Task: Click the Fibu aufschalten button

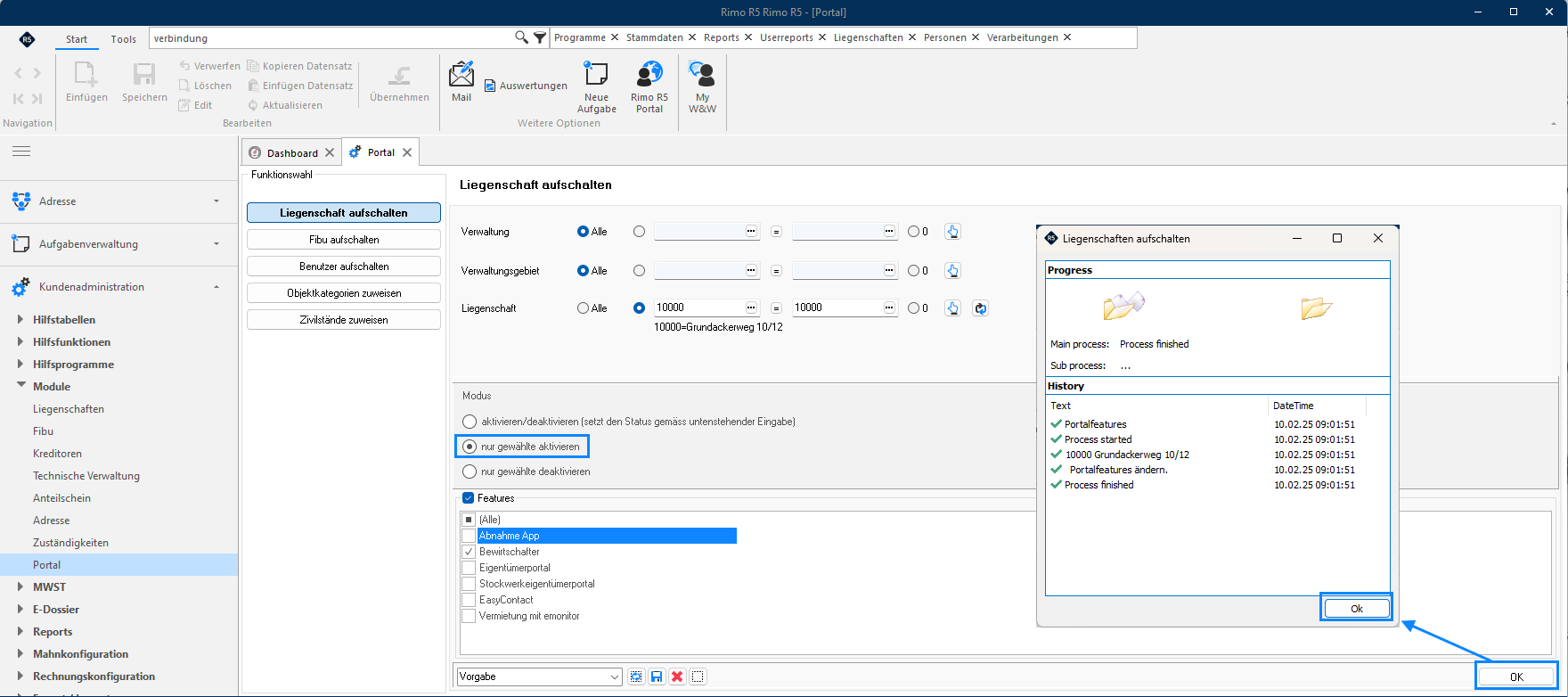Action: coord(344,240)
